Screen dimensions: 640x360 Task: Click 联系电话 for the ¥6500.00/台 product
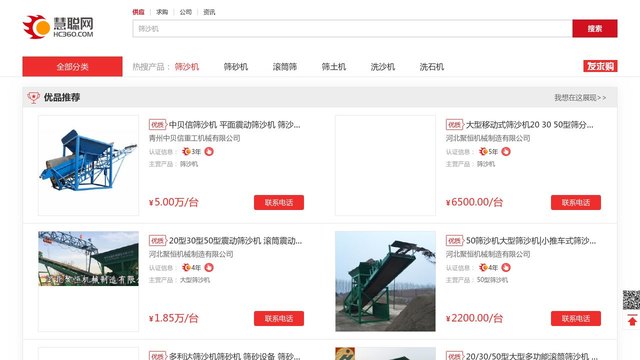coord(576,202)
